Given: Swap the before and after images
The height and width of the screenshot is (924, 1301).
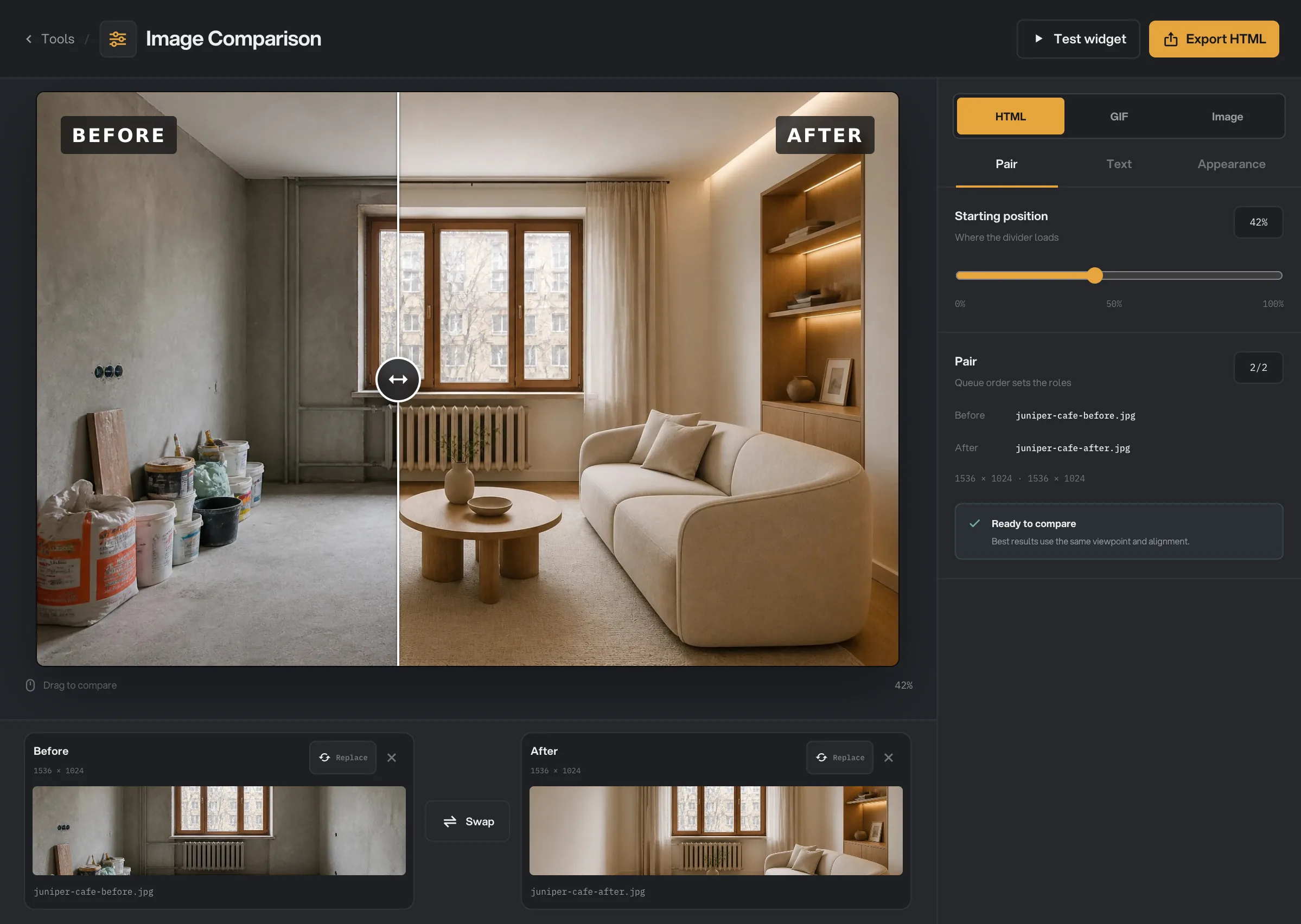Looking at the screenshot, I should click(x=467, y=821).
